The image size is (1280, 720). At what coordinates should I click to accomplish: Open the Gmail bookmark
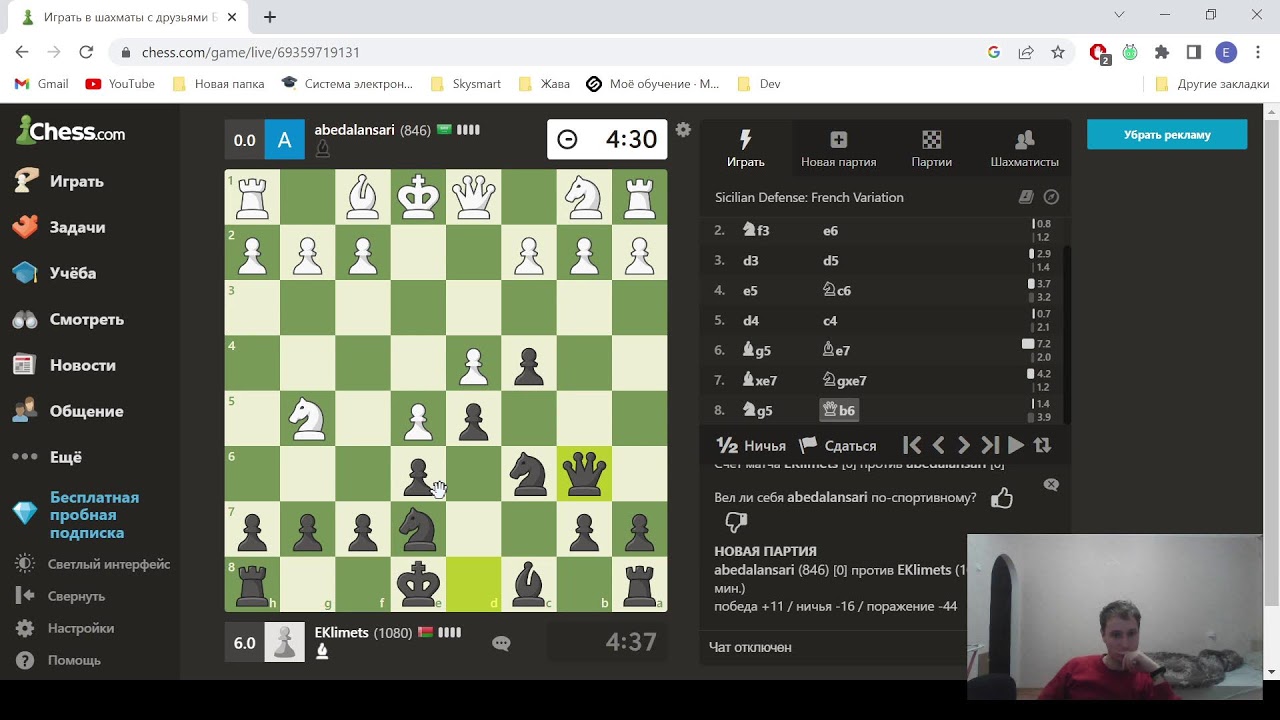pyautogui.click(x=42, y=84)
